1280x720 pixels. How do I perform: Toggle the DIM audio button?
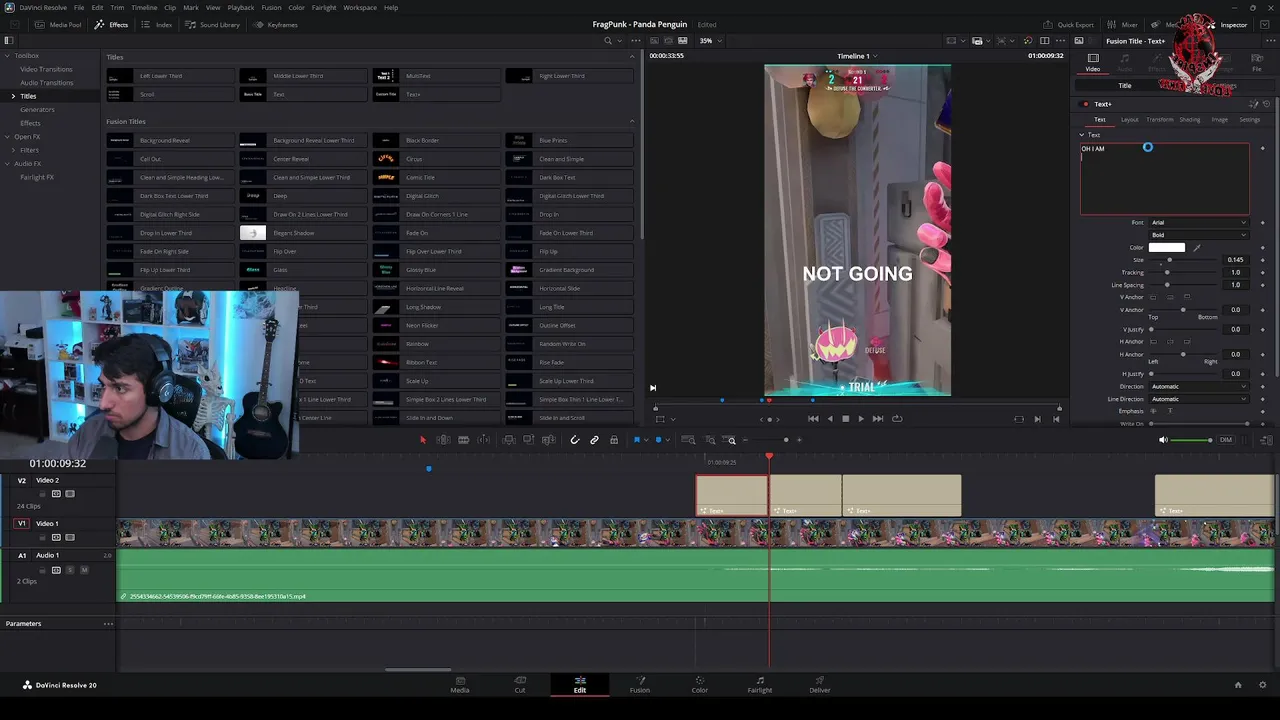pyautogui.click(x=1225, y=440)
